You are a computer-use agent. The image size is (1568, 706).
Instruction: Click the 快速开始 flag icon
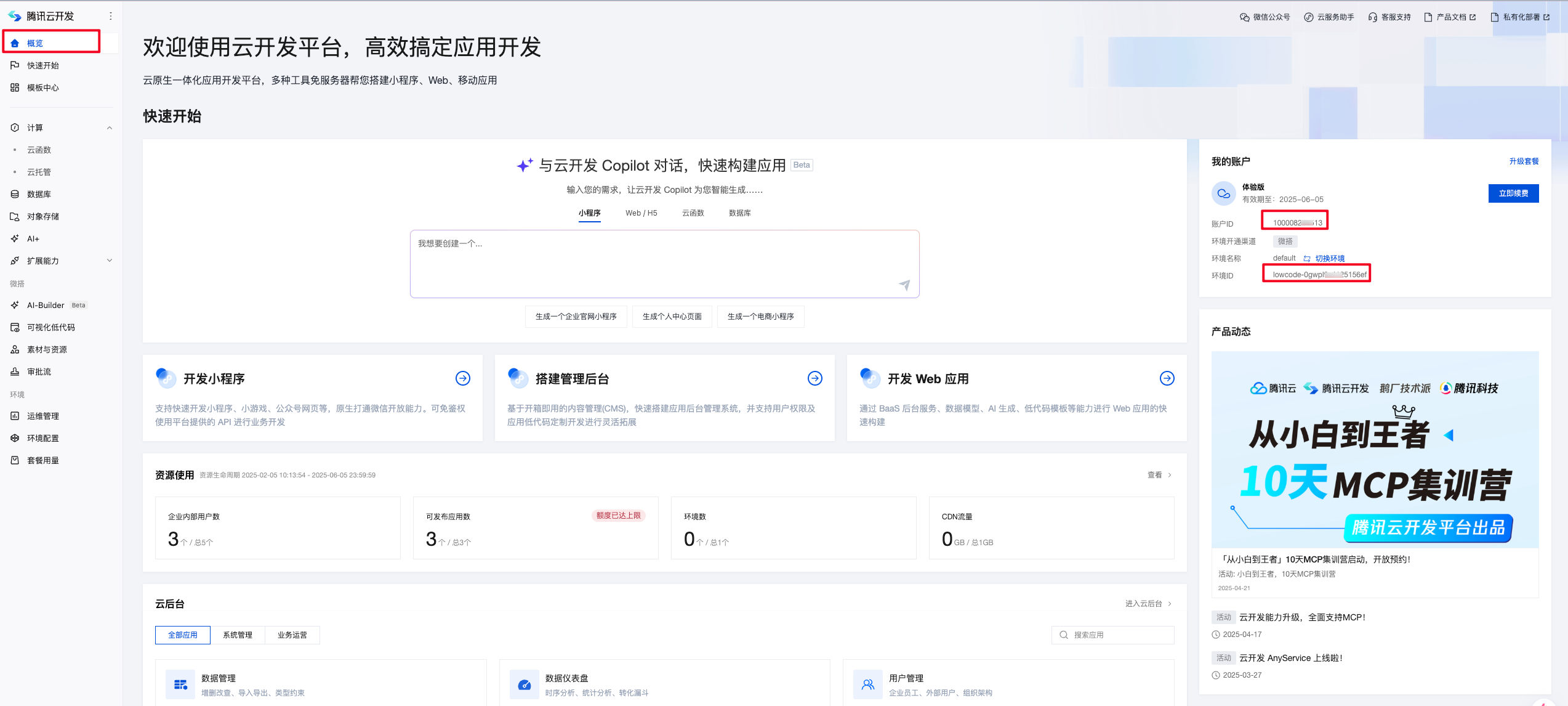(x=15, y=65)
